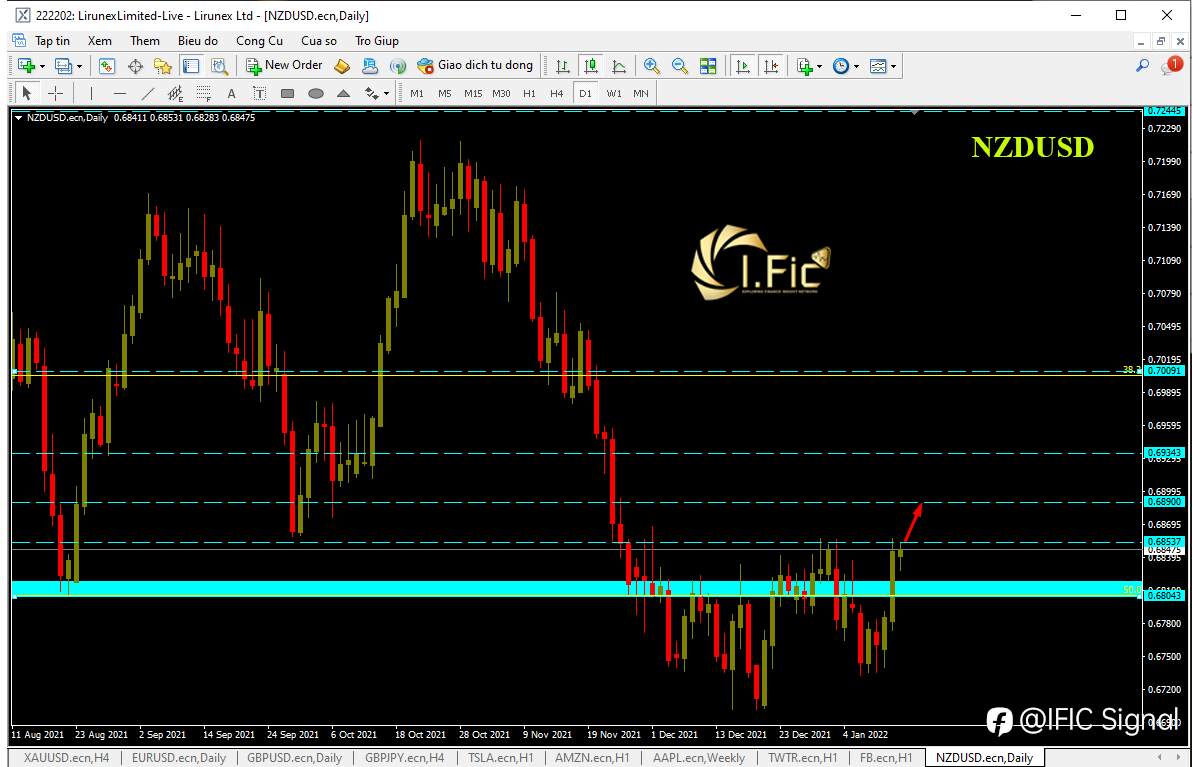Open the chart templates icon
1192x767 pixels.
pyautogui.click(x=878, y=66)
